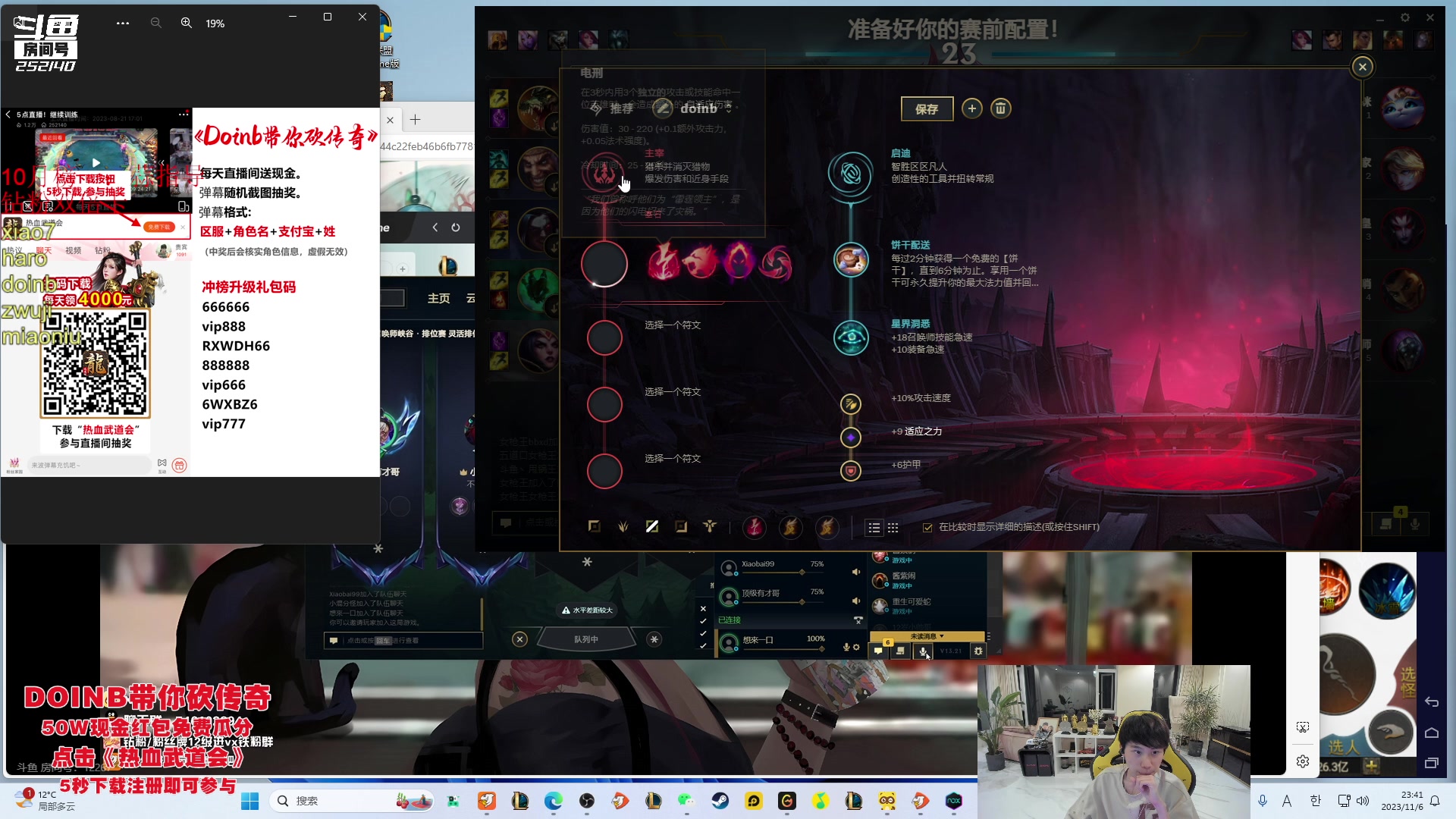Screen dimensions: 1456x819
Task: Choose the Resolve path icon in footer
Action: point(681,526)
